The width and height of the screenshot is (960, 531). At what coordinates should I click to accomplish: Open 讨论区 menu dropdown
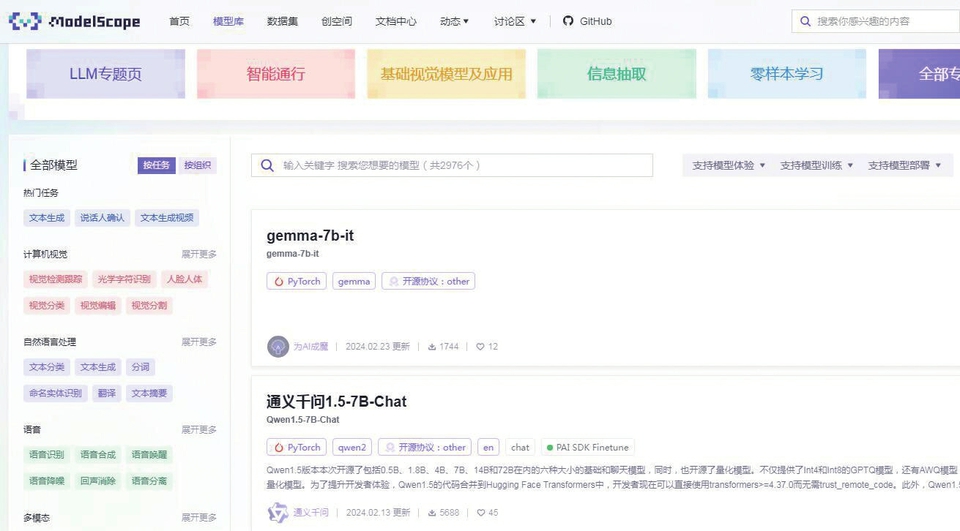pos(515,21)
